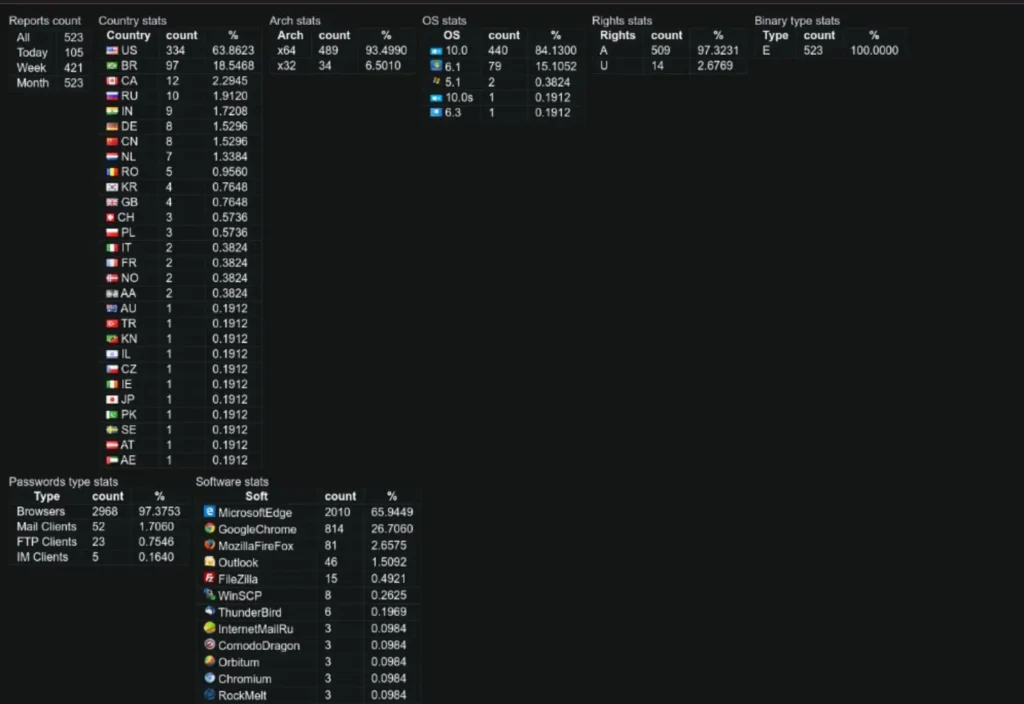This screenshot has width=1024, height=704.
Task: Select the All reports count row
Action: (x=50, y=37)
